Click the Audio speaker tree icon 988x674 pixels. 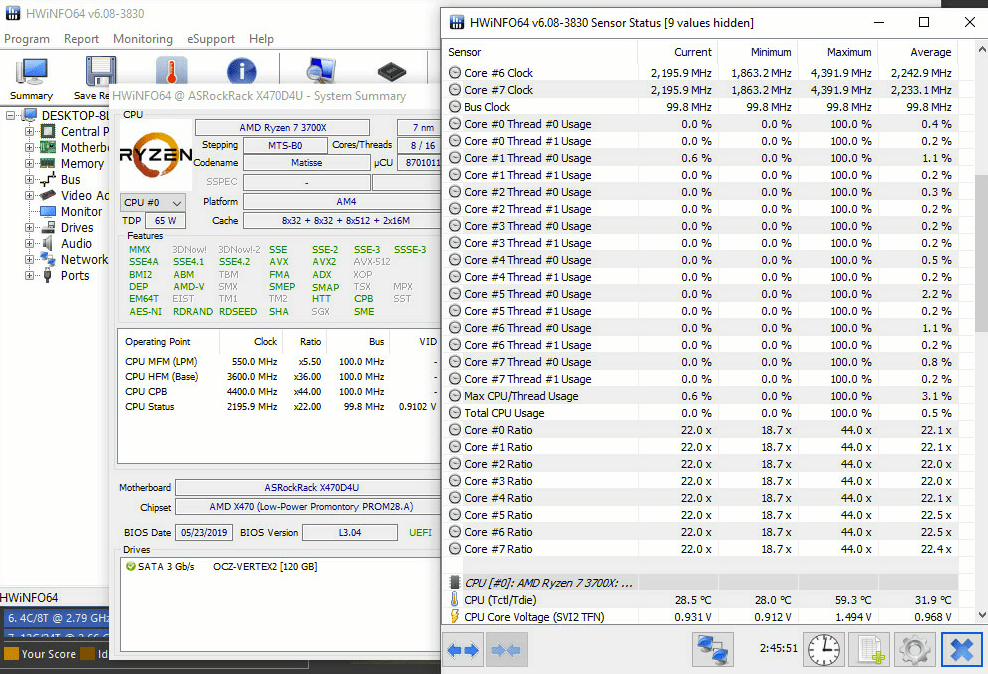tap(48, 243)
